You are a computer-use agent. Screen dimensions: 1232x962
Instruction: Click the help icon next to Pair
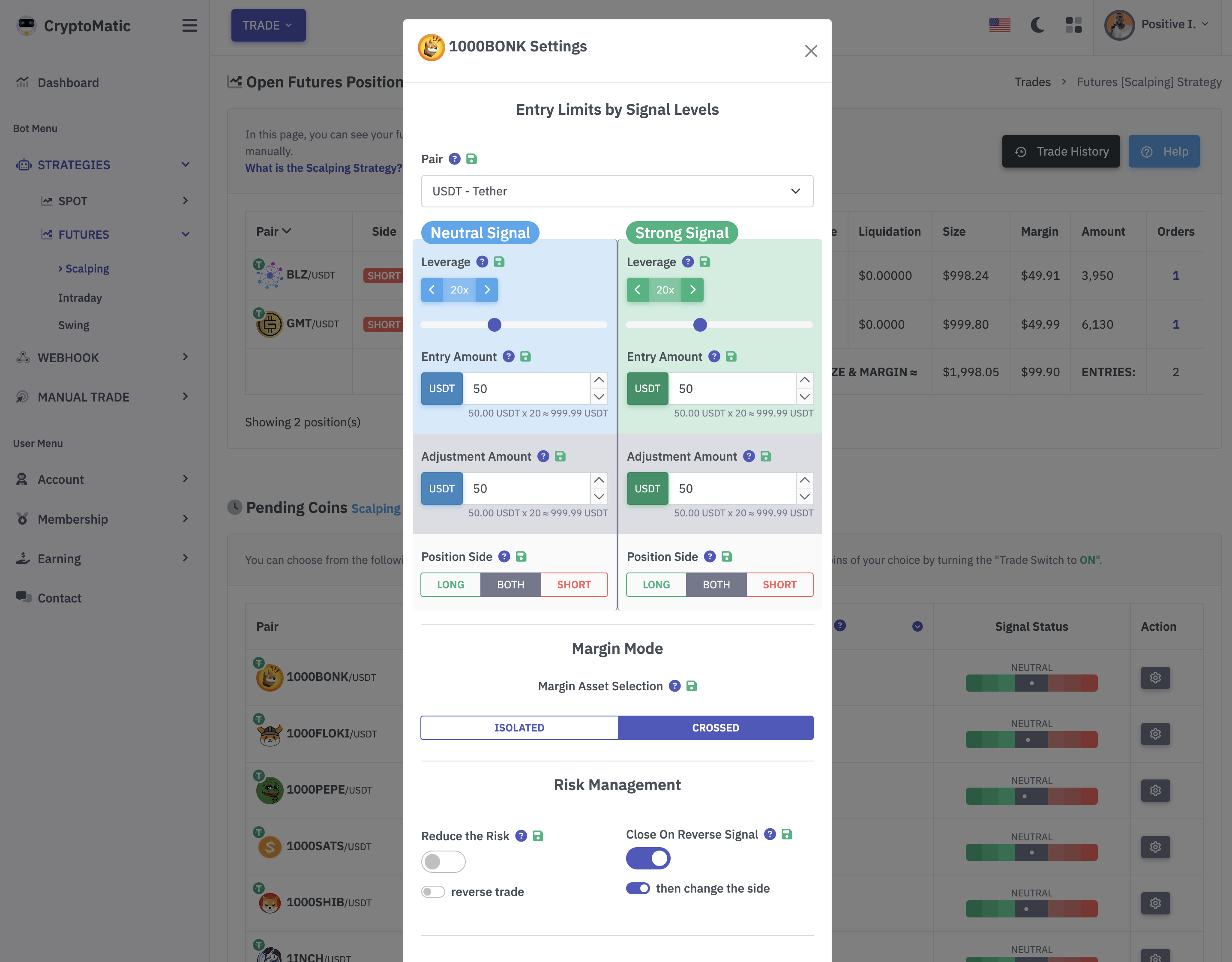(454, 159)
